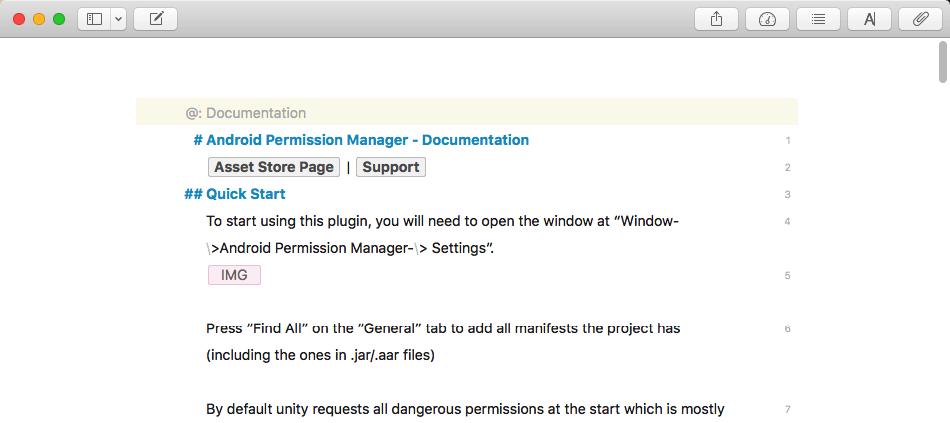This screenshot has height=423, width=950.
Task: Open the view mode dropdown chevron
Action: coord(119,19)
